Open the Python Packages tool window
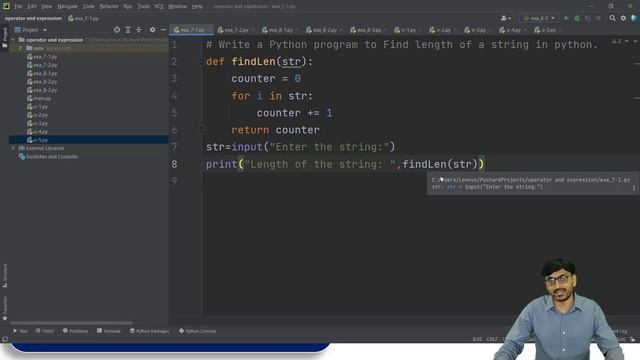Screen dimensions: 640x360 [x=149, y=331]
